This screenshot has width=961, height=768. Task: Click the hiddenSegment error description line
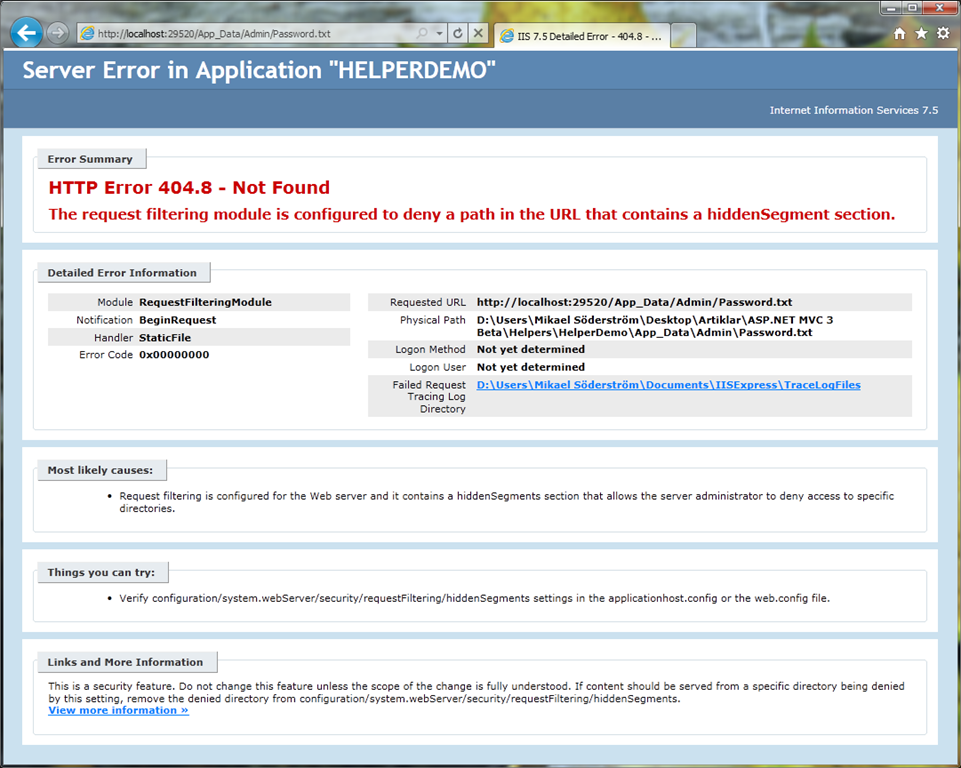(x=472, y=215)
